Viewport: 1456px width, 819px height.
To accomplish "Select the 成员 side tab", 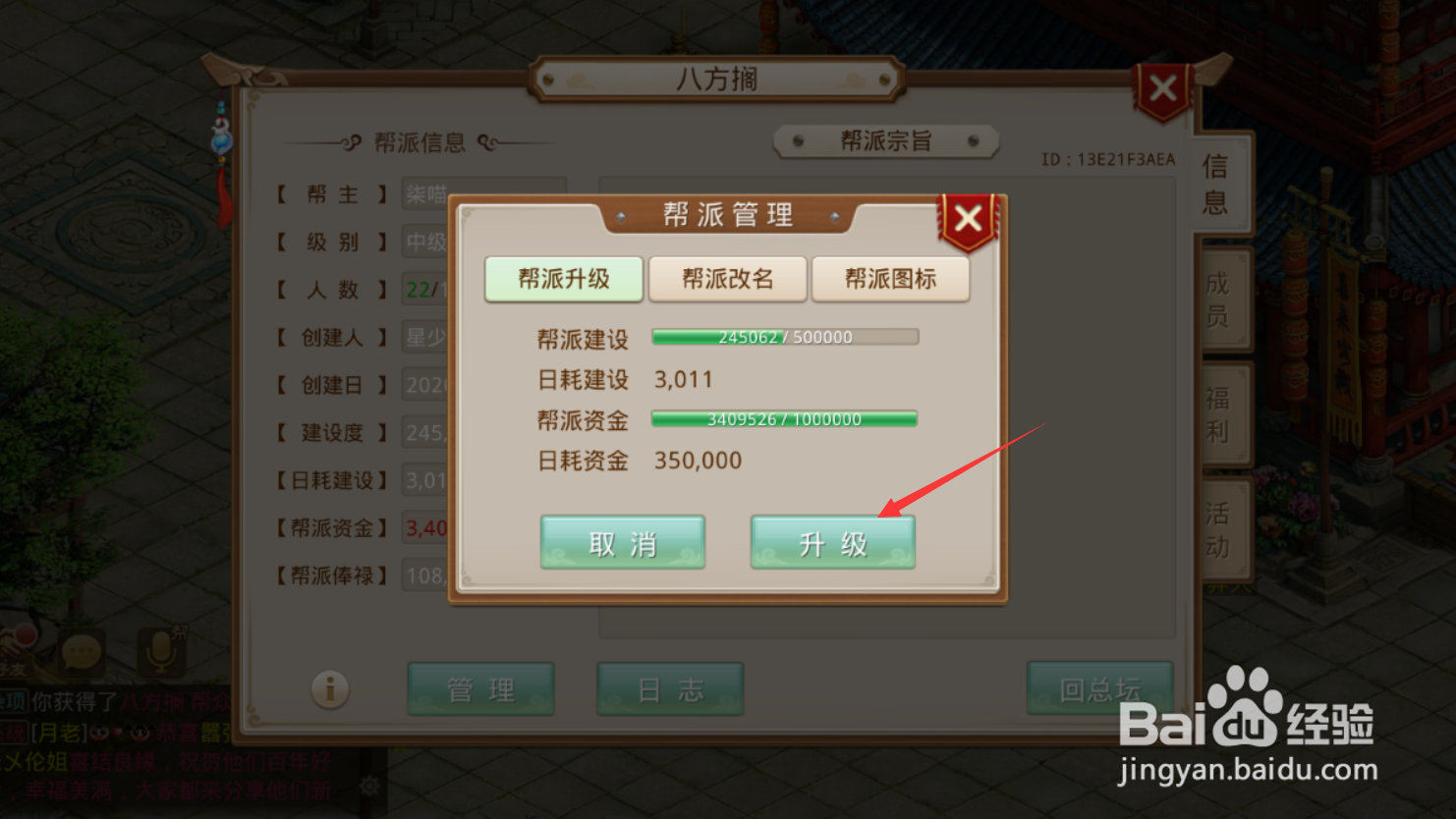I will click(1218, 300).
